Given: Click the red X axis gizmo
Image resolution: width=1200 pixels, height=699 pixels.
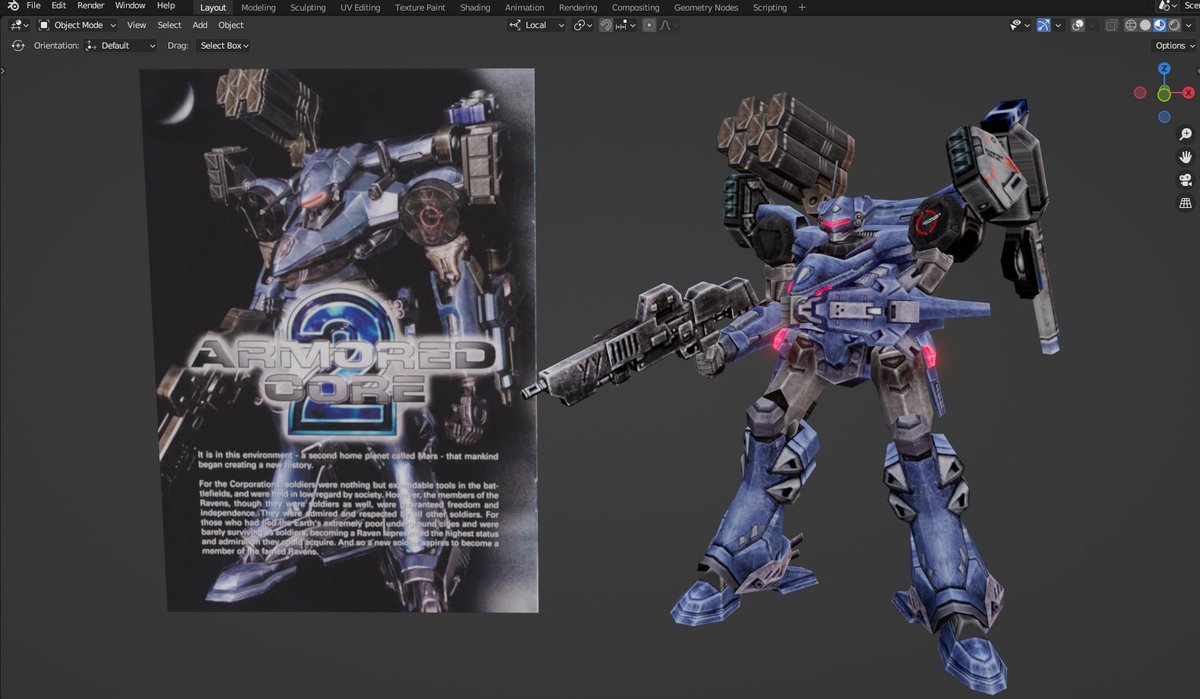Looking at the screenshot, I should pyautogui.click(x=1189, y=93).
